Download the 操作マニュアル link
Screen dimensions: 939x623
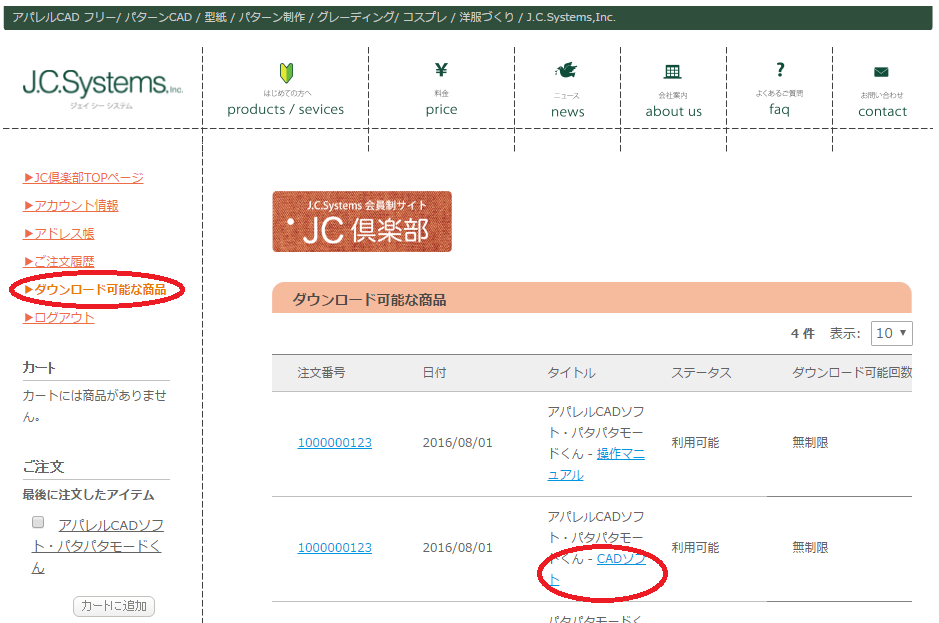[596, 464]
